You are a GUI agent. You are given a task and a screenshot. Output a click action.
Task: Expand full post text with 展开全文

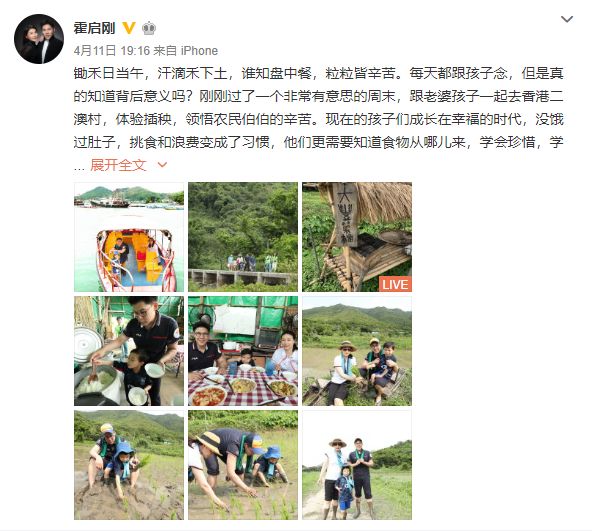[118, 165]
